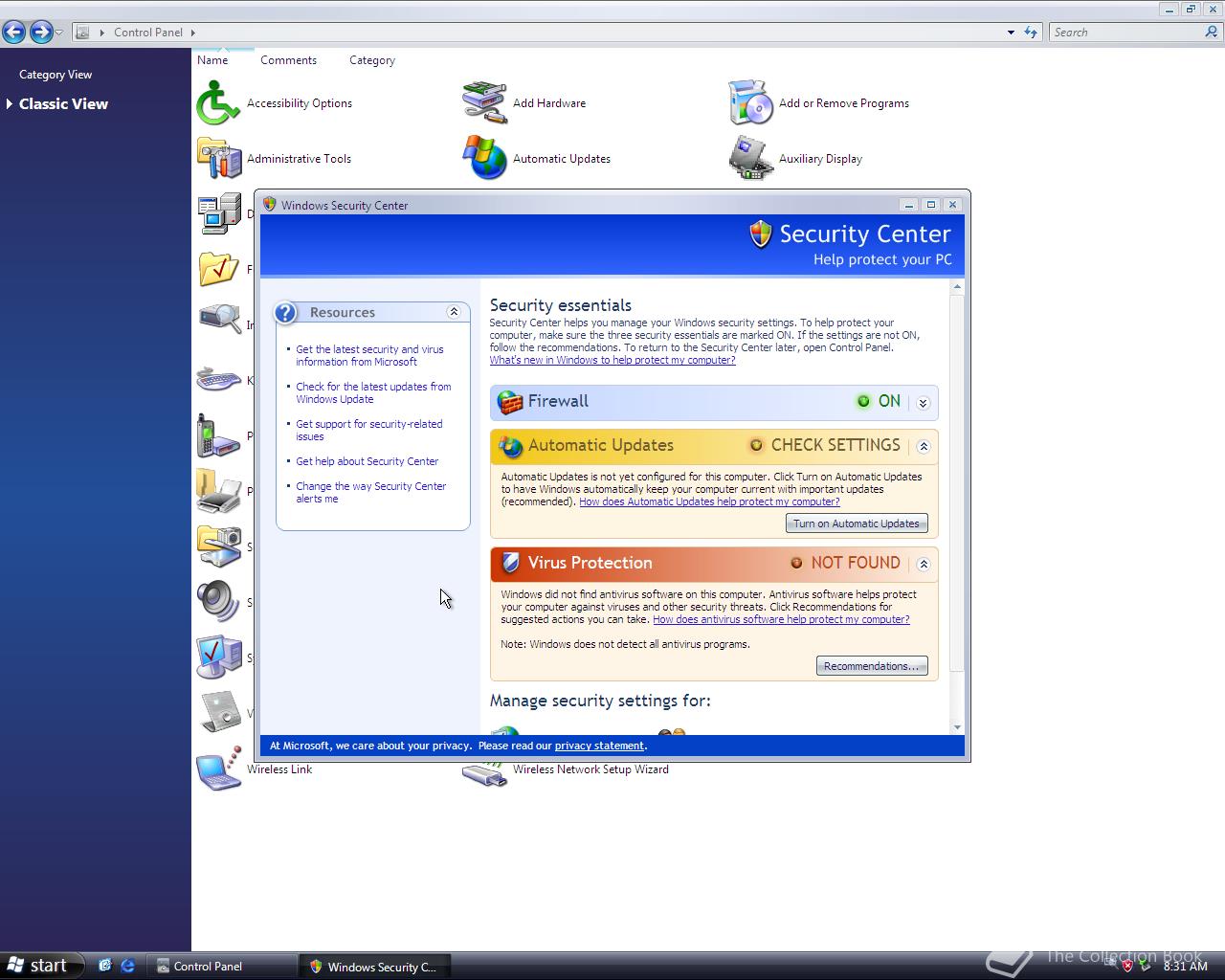Click the Scanners and Cameras icon
The height and width of the screenshot is (980, 1225).
218,547
